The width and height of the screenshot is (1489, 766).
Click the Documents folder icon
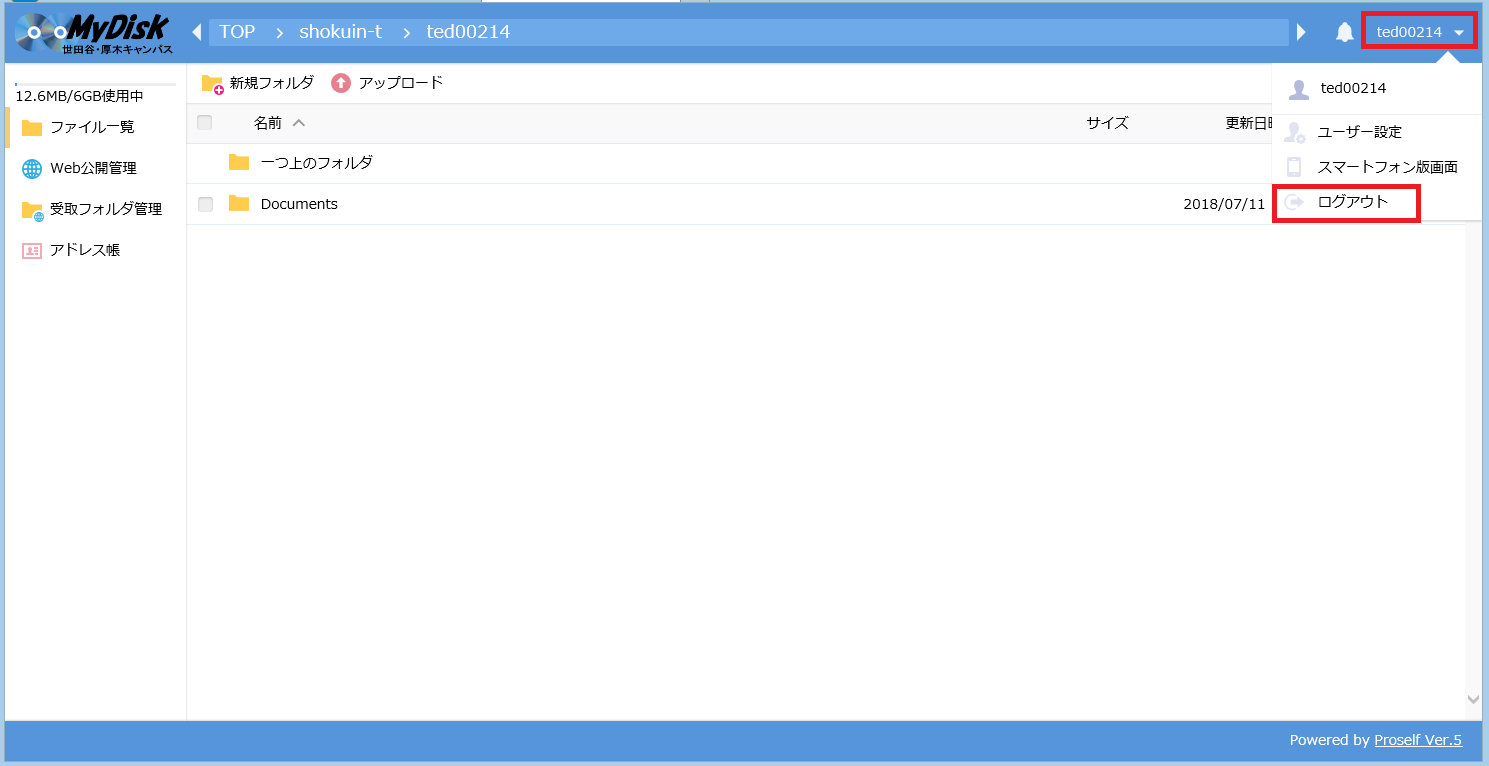[x=239, y=204]
